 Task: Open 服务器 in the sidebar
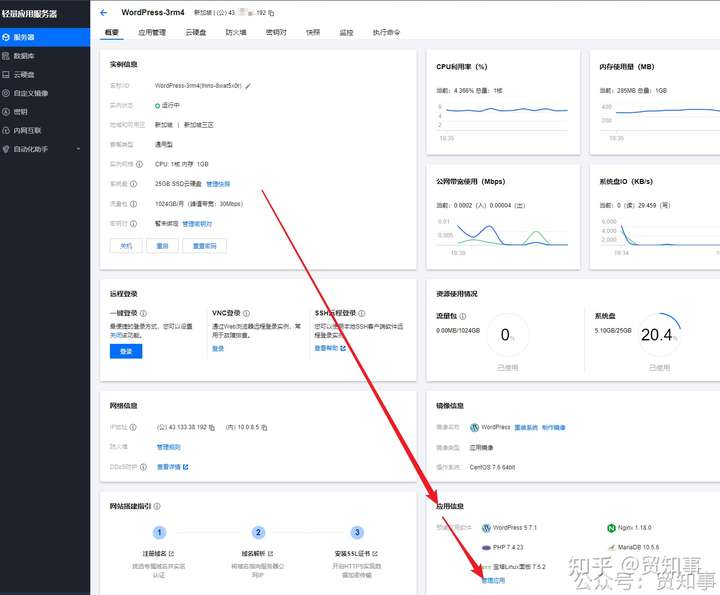pos(45,37)
